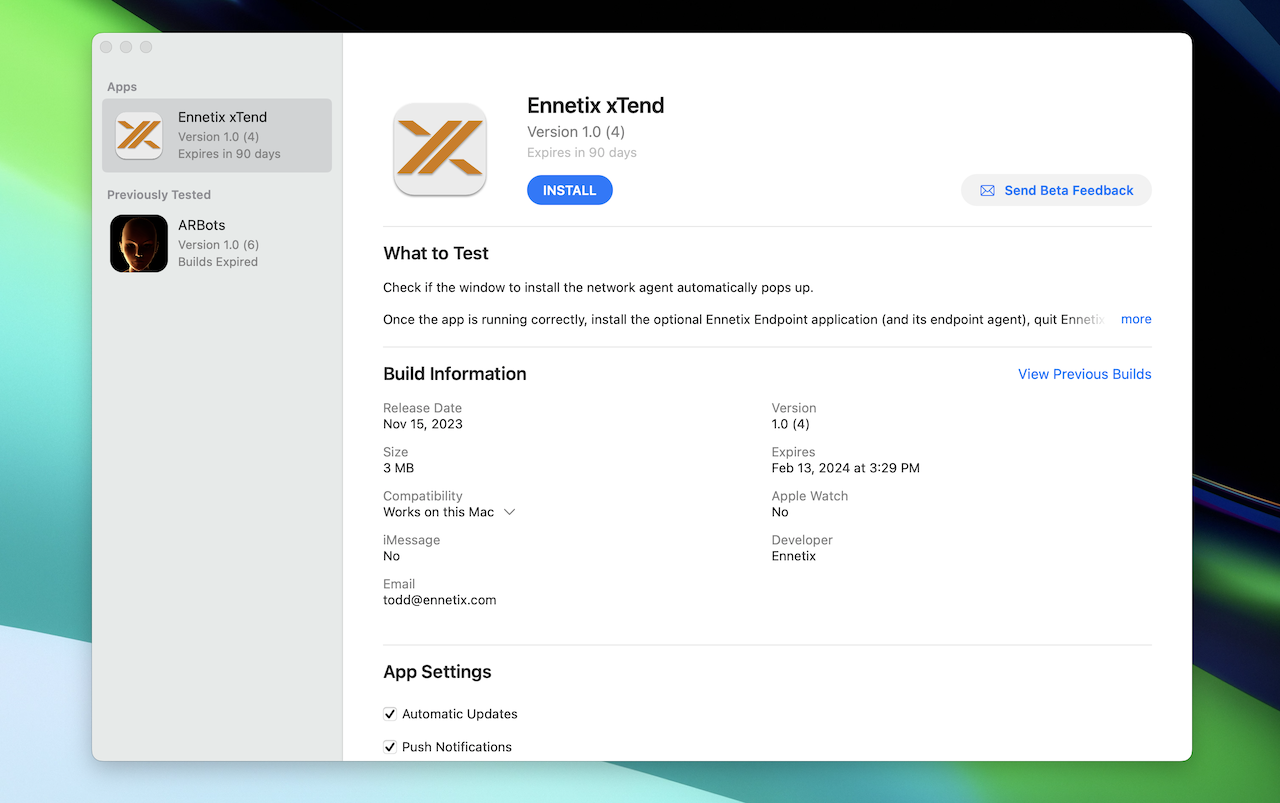Select Ennetix xTend icon in sidebar

click(139, 135)
